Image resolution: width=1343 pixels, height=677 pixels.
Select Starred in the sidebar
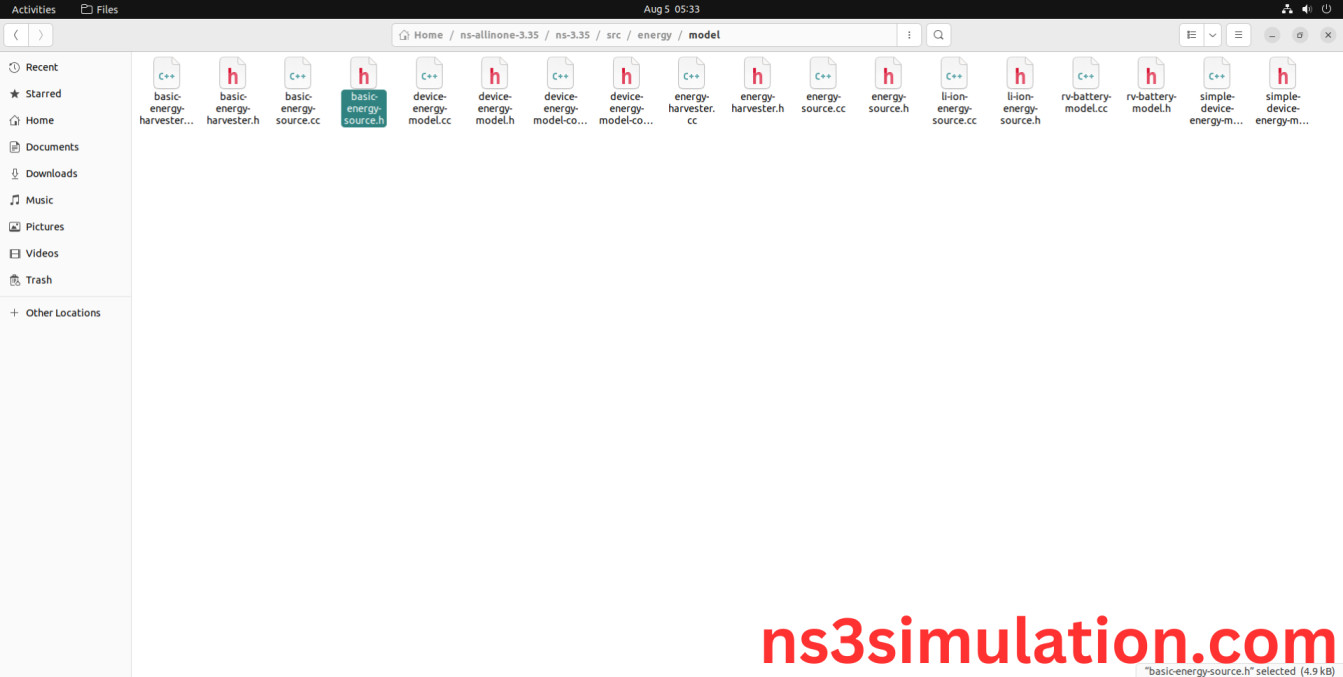(x=43, y=93)
